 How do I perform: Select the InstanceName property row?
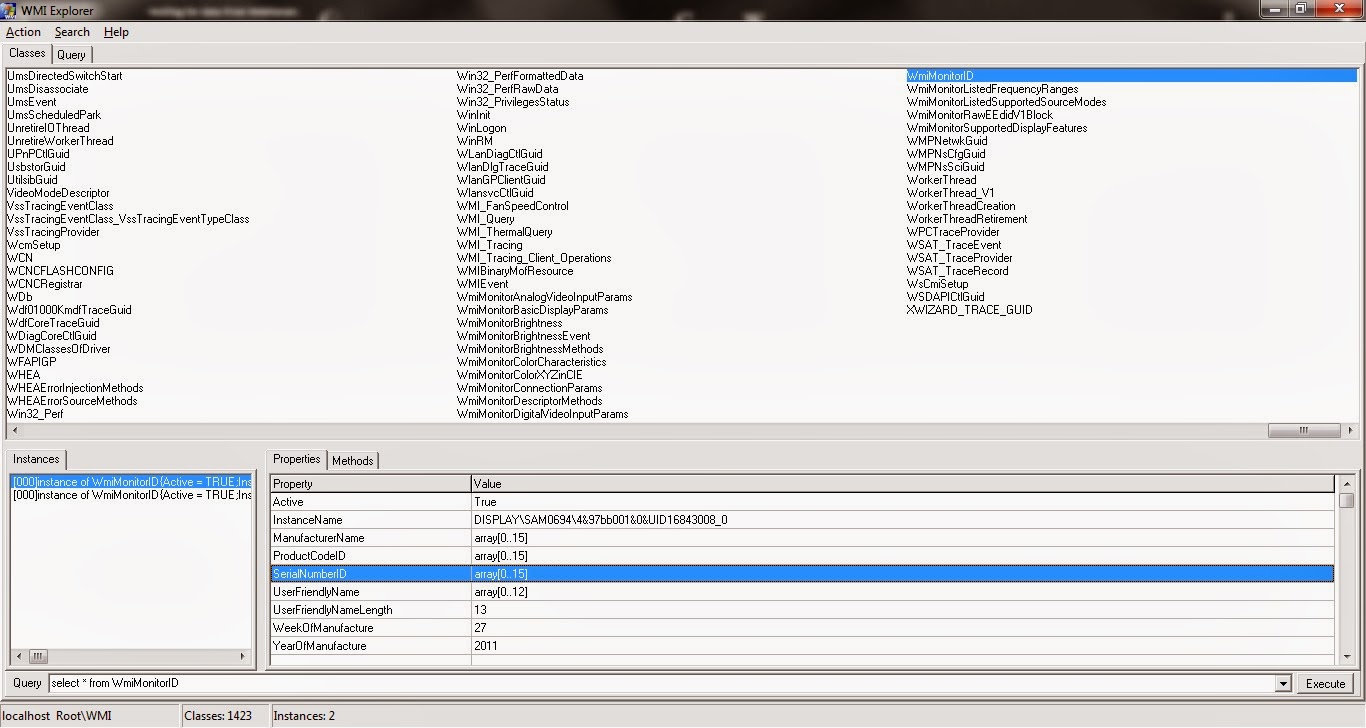tap(802, 520)
